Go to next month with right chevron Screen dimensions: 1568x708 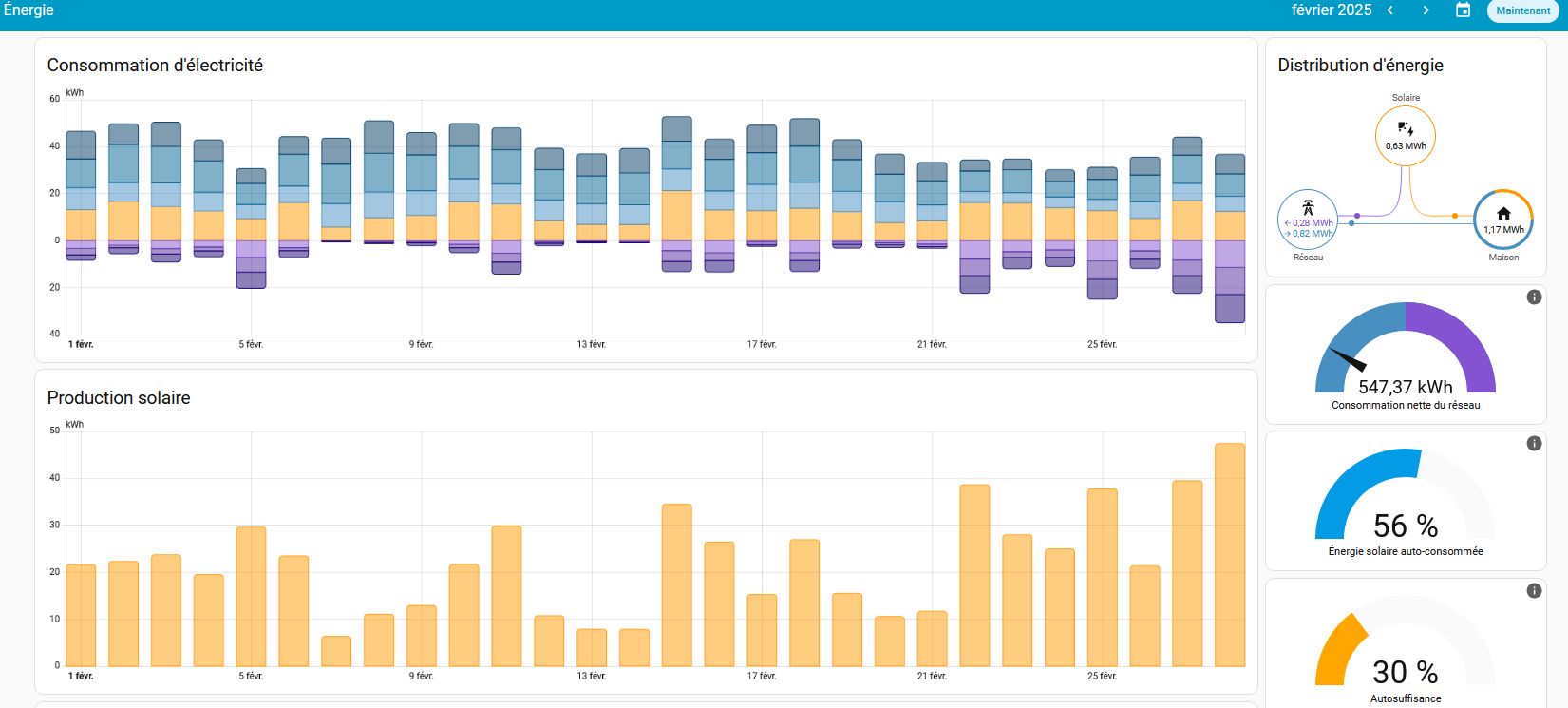click(1426, 10)
